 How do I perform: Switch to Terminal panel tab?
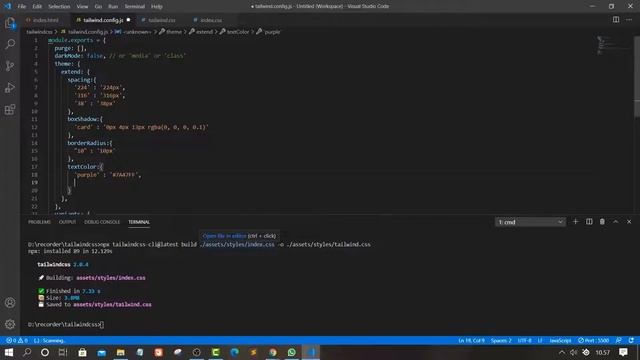pos(139,222)
